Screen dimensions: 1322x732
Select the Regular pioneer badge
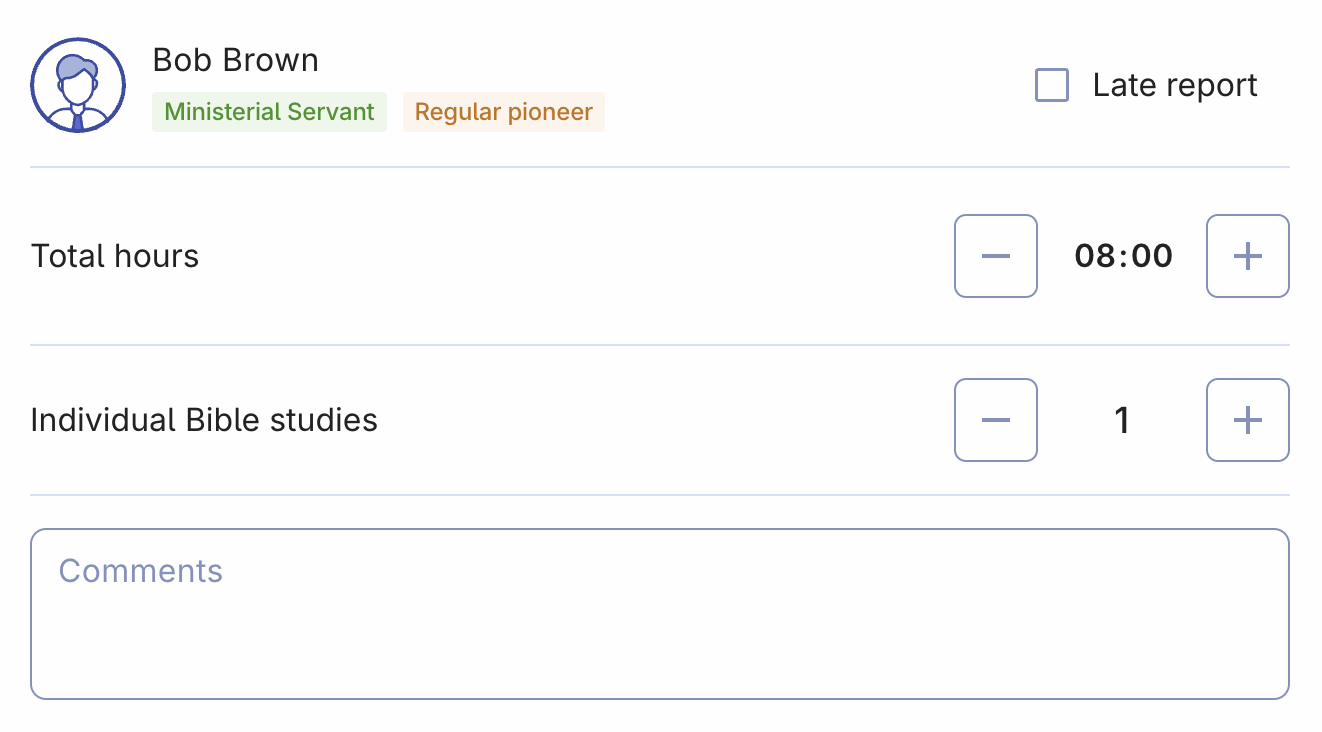point(503,111)
